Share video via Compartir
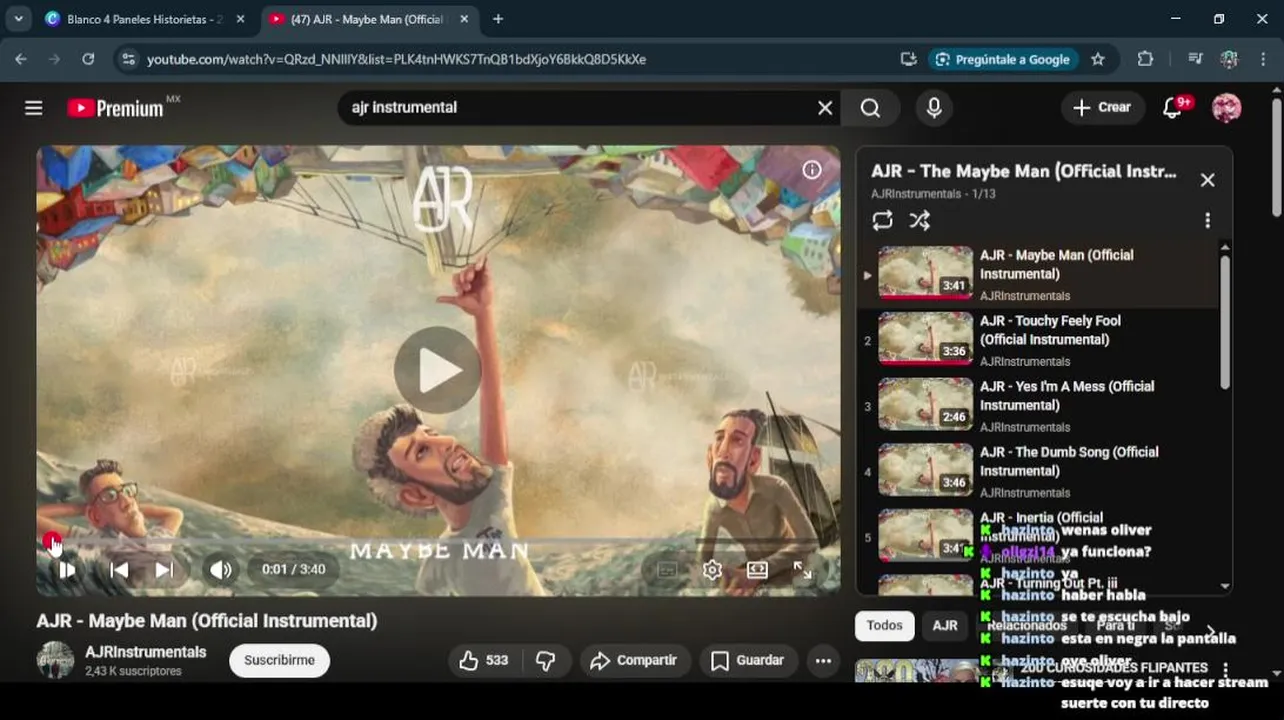The width and height of the screenshot is (1284, 720). (x=633, y=661)
